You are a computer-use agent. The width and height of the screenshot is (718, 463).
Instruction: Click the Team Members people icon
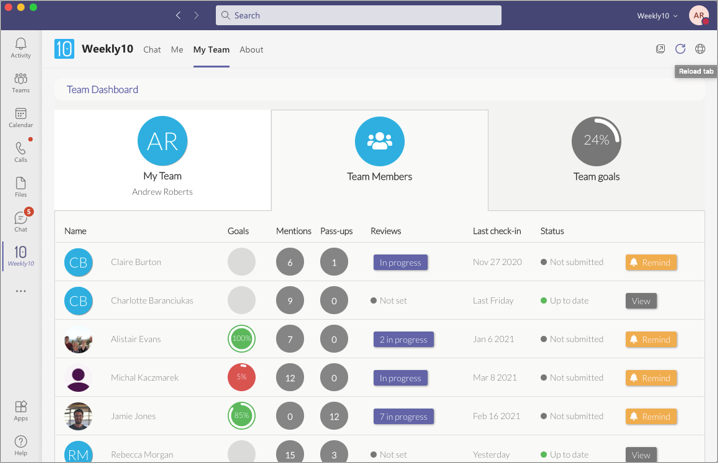pos(380,141)
